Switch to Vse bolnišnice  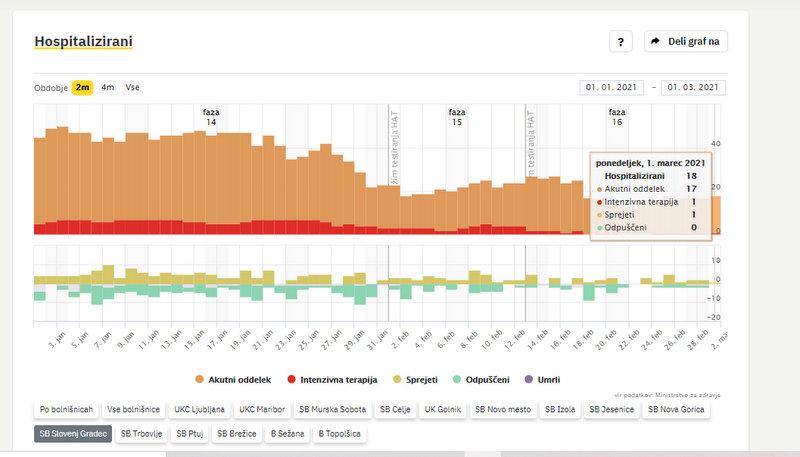133,409
